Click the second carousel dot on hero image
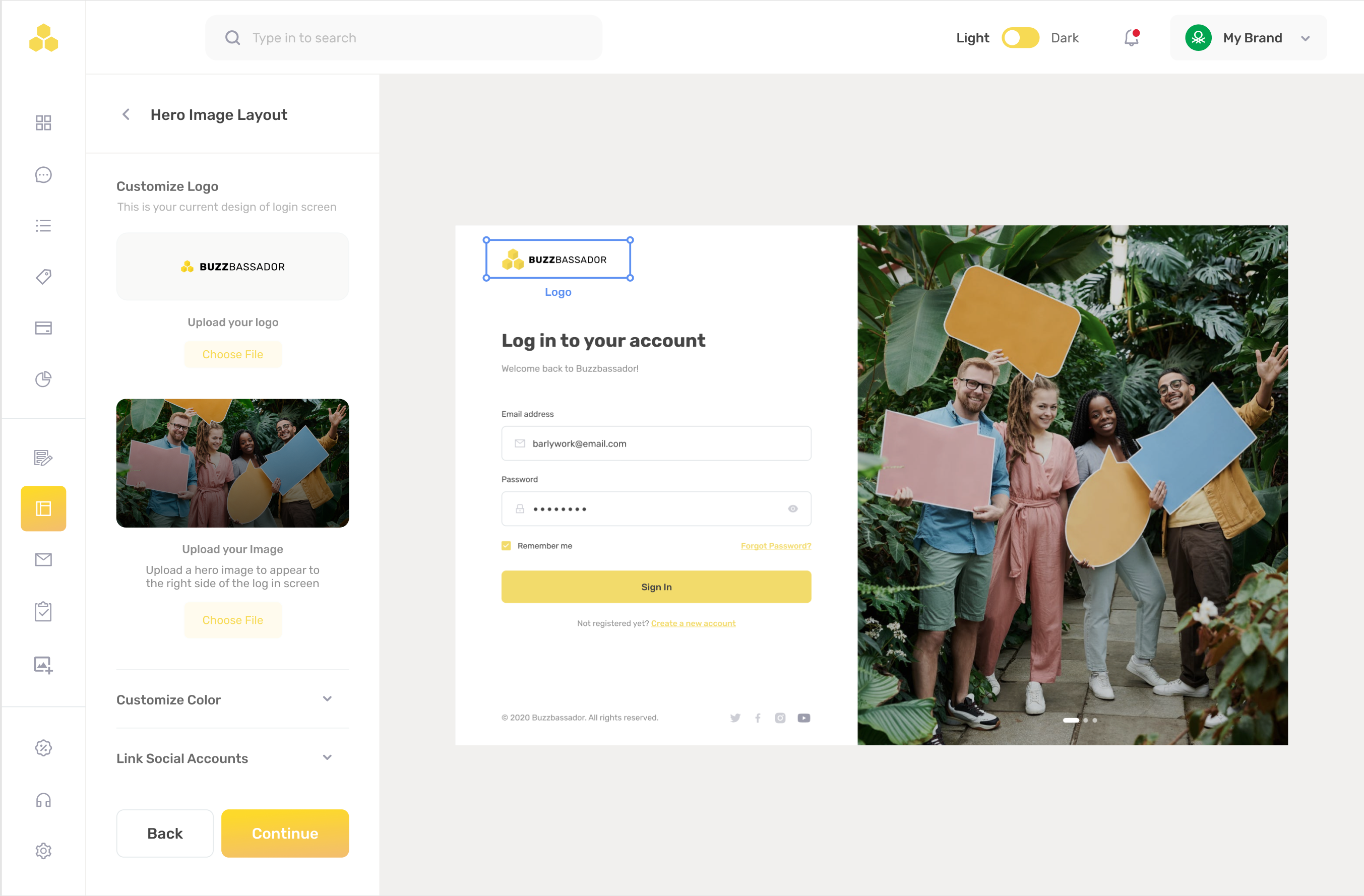This screenshot has height=896, width=1364. (x=1085, y=720)
